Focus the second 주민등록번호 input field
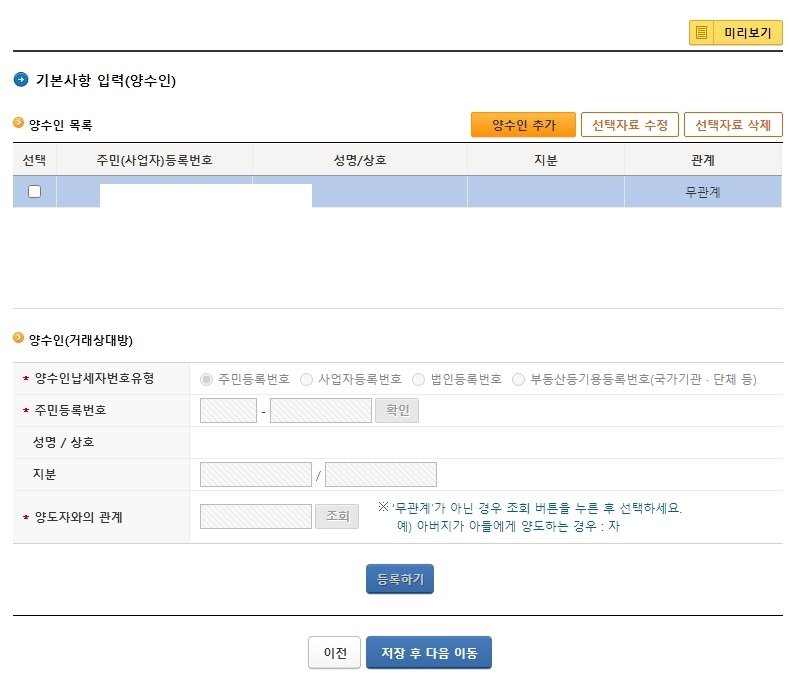This screenshot has width=792, height=674. [321, 411]
